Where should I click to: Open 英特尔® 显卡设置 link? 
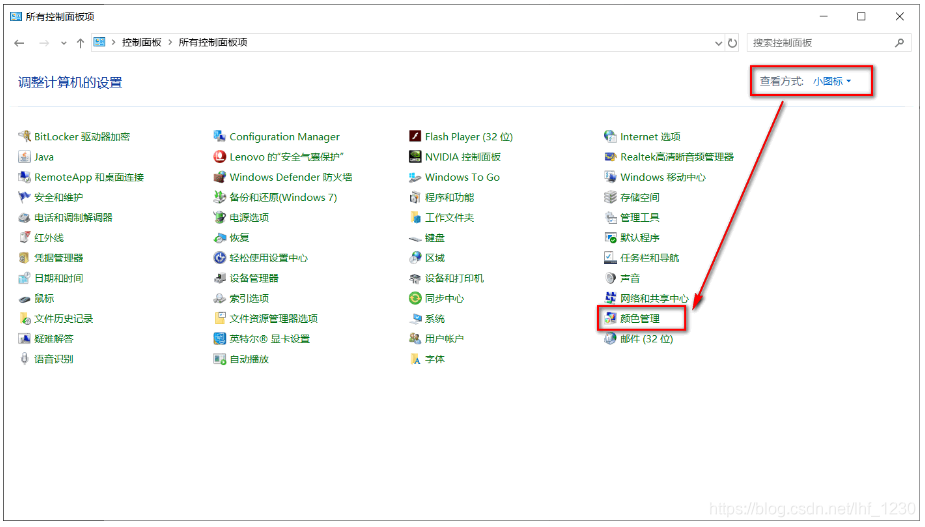coord(270,339)
